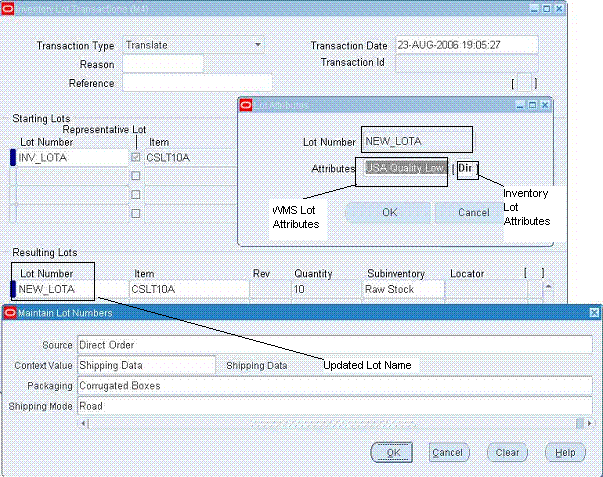Click the Reason input field
This screenshot has height=477, width=603.
(x=163, y=63)
